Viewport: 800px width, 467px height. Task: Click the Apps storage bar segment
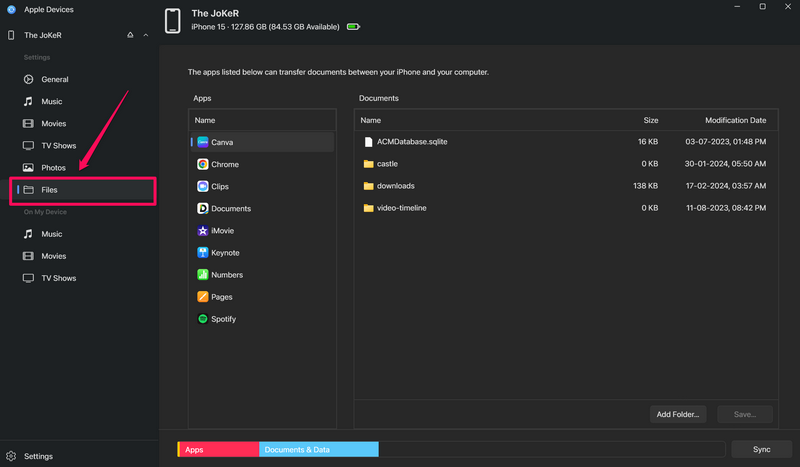pos(219,450)
